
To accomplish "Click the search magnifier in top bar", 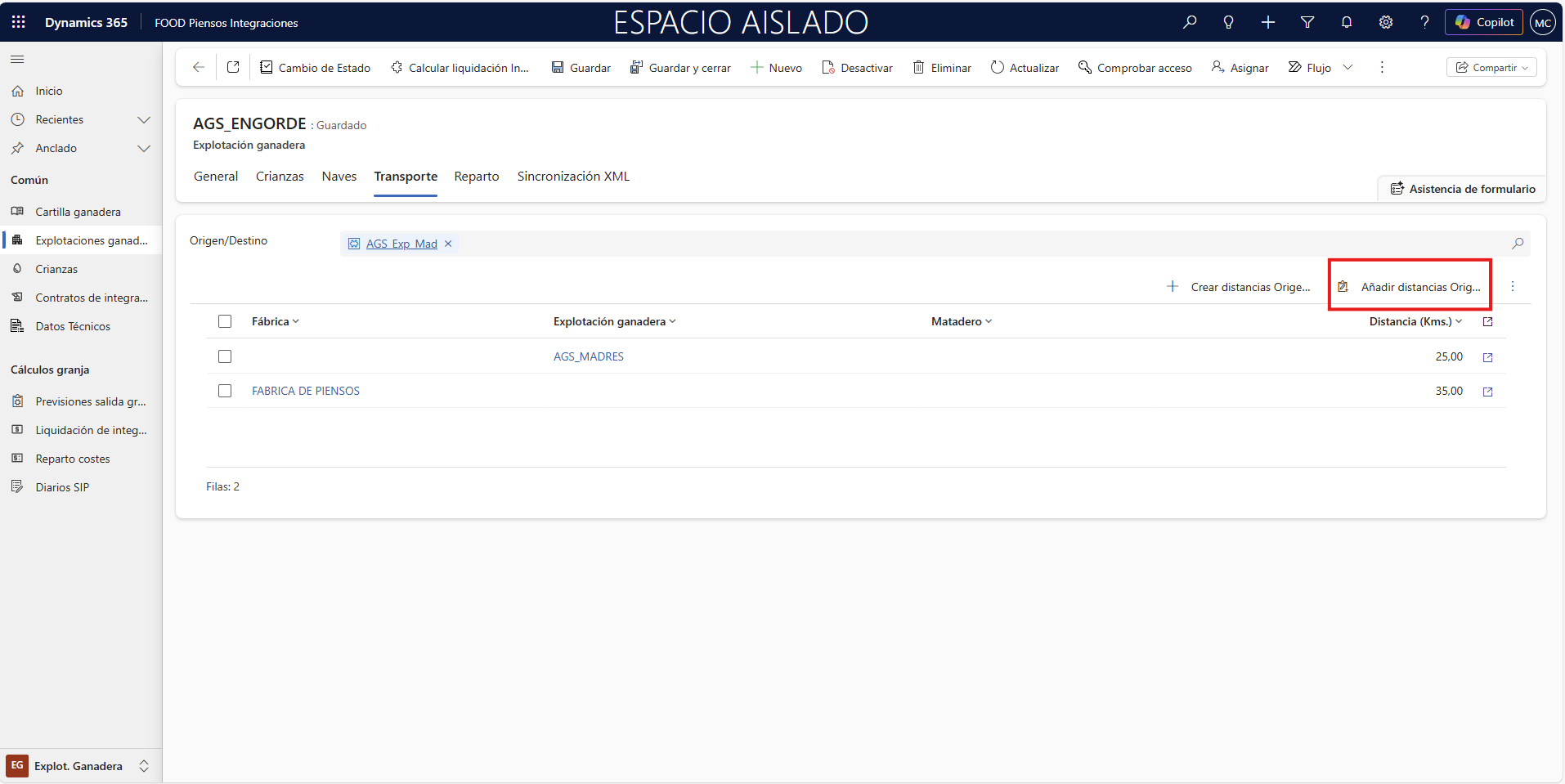I will pos(1190,22).
